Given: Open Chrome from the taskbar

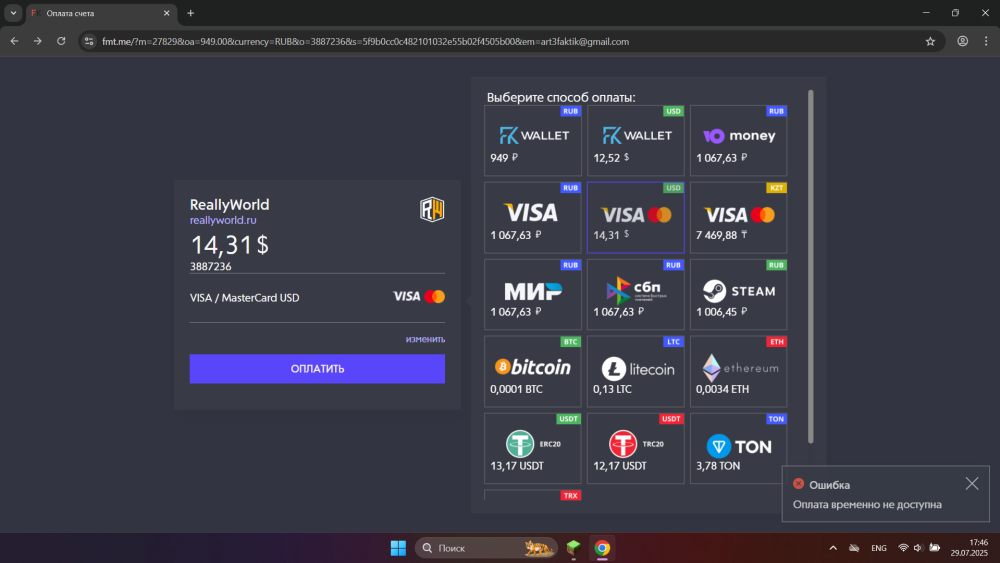Looking at the screenshot, I should (602, 548).
